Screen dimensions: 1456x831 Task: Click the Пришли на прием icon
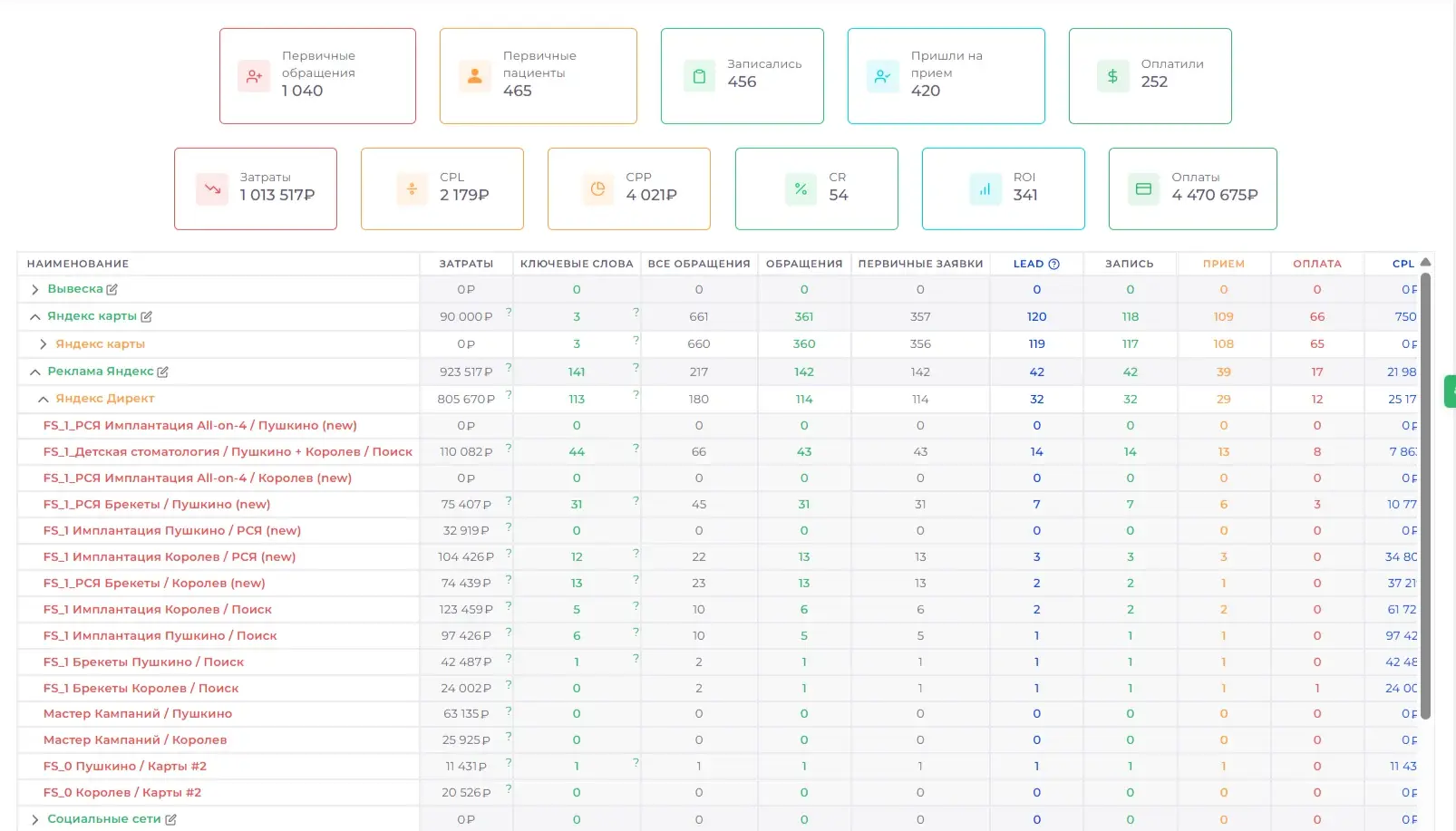[882, 76]
